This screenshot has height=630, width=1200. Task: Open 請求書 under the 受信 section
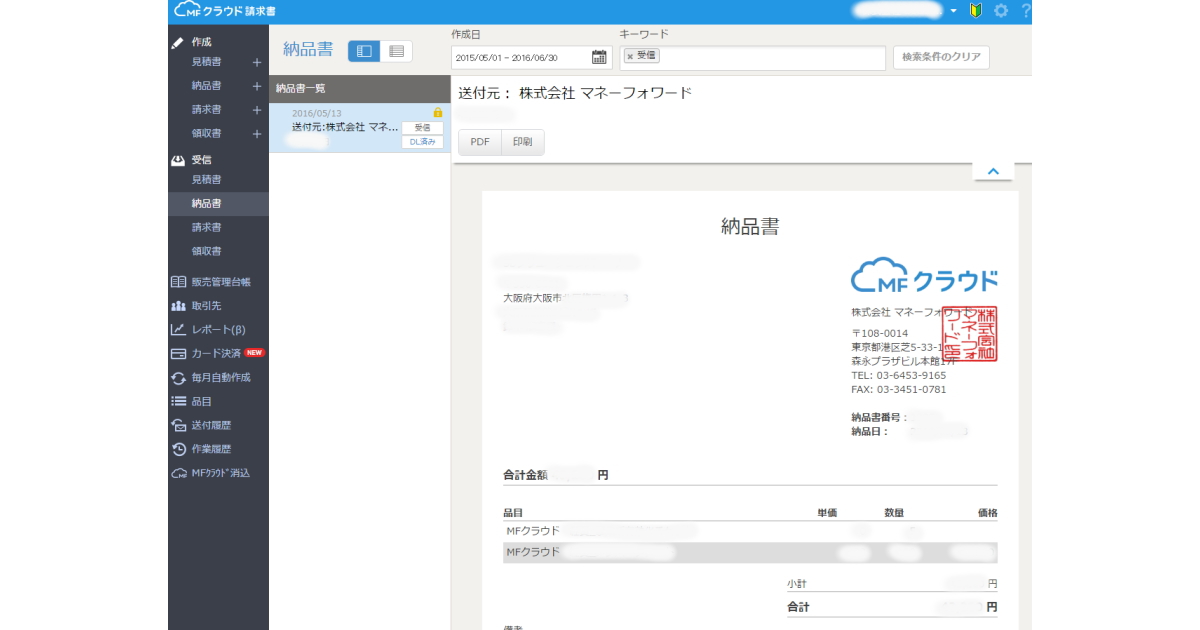pos(206,227)
